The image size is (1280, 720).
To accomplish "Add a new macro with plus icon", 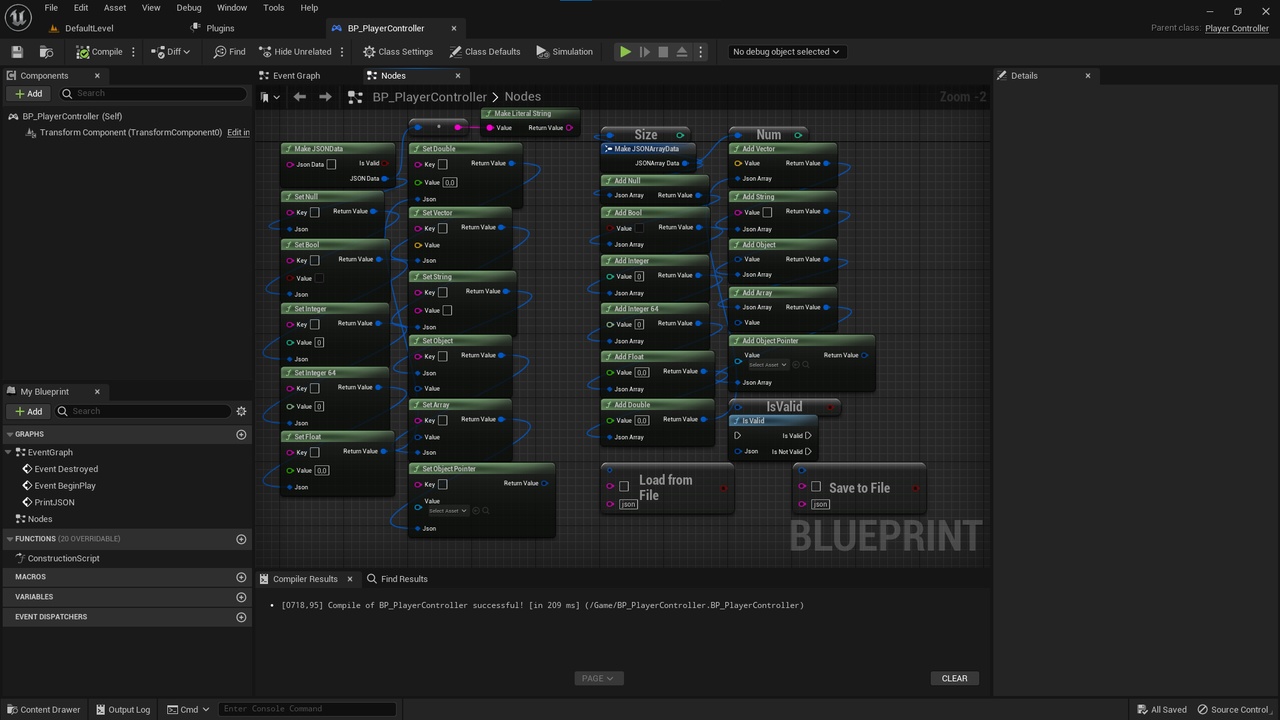I will (241, 577).
